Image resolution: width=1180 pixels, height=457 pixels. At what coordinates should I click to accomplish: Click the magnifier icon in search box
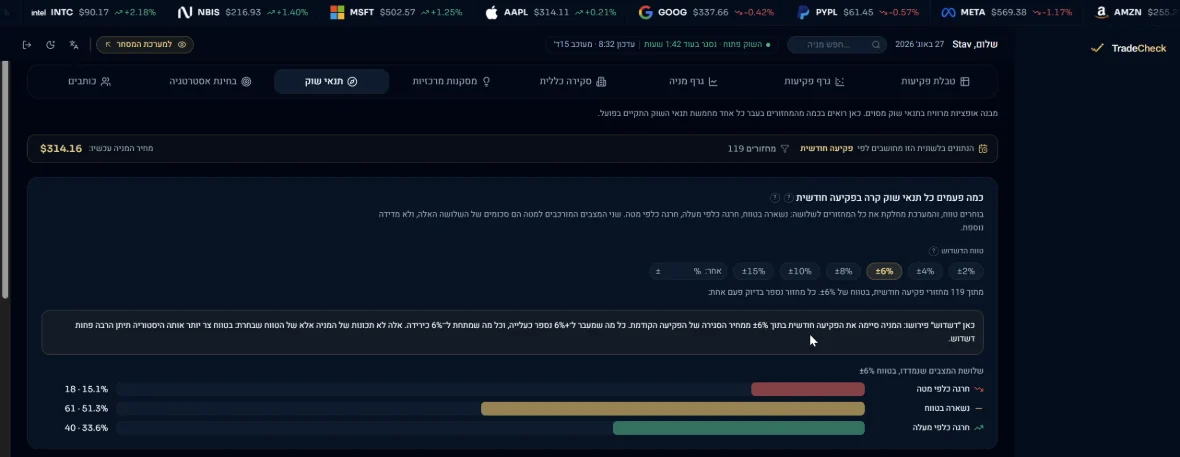click(x=875, y=44)
